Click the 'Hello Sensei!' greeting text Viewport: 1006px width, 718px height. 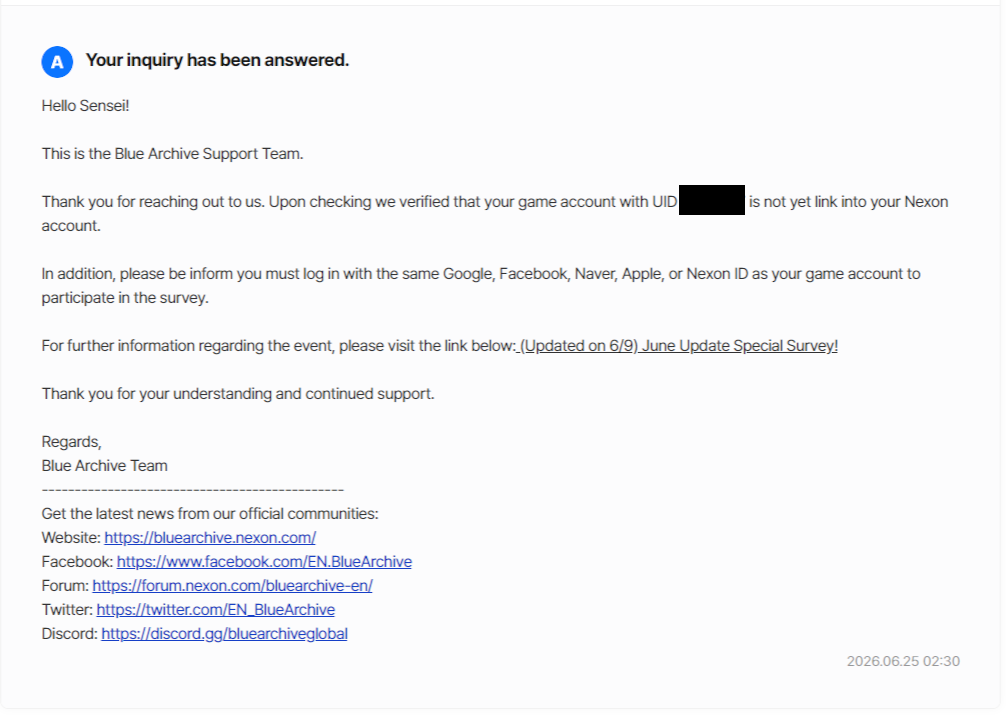(85, 106)
